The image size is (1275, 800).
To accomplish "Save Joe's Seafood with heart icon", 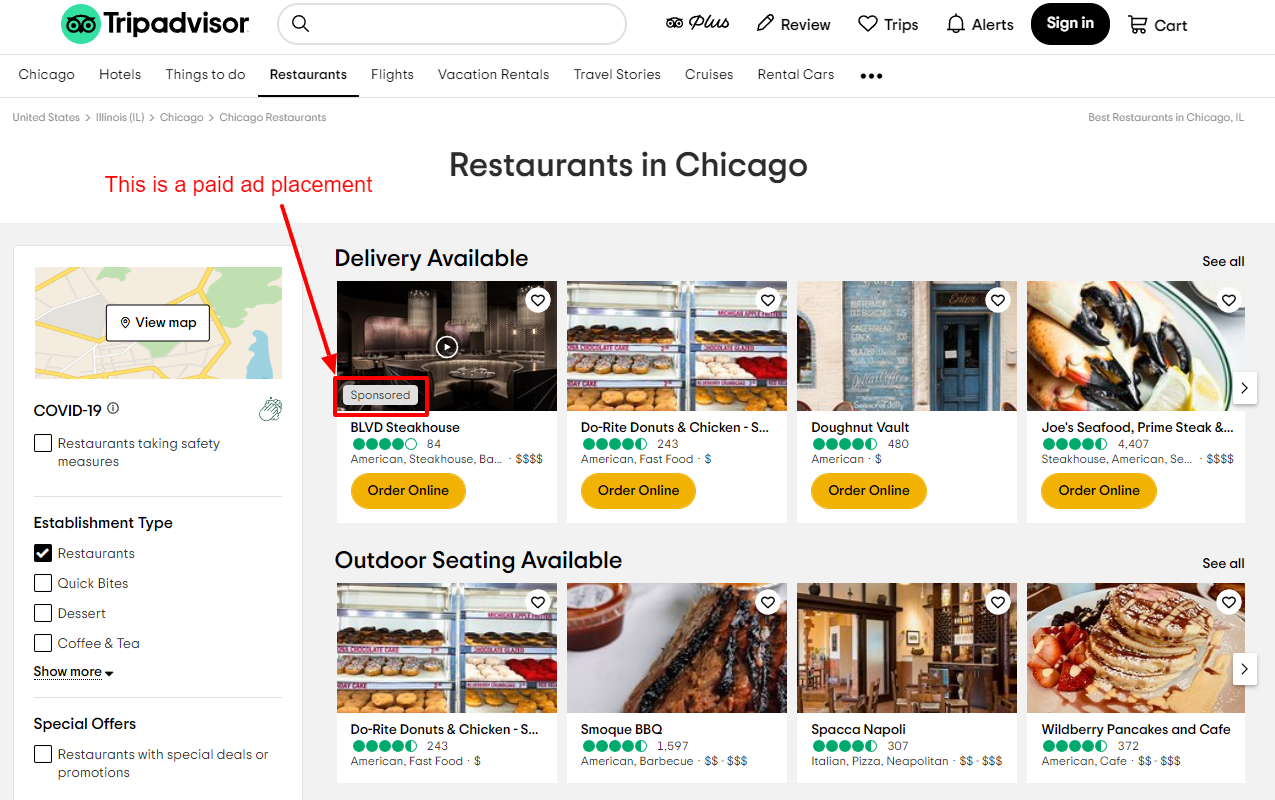I will coord(1229,300).
